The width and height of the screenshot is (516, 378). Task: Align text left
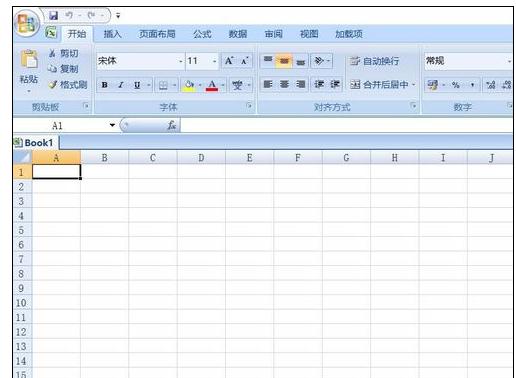coord(268,84)
